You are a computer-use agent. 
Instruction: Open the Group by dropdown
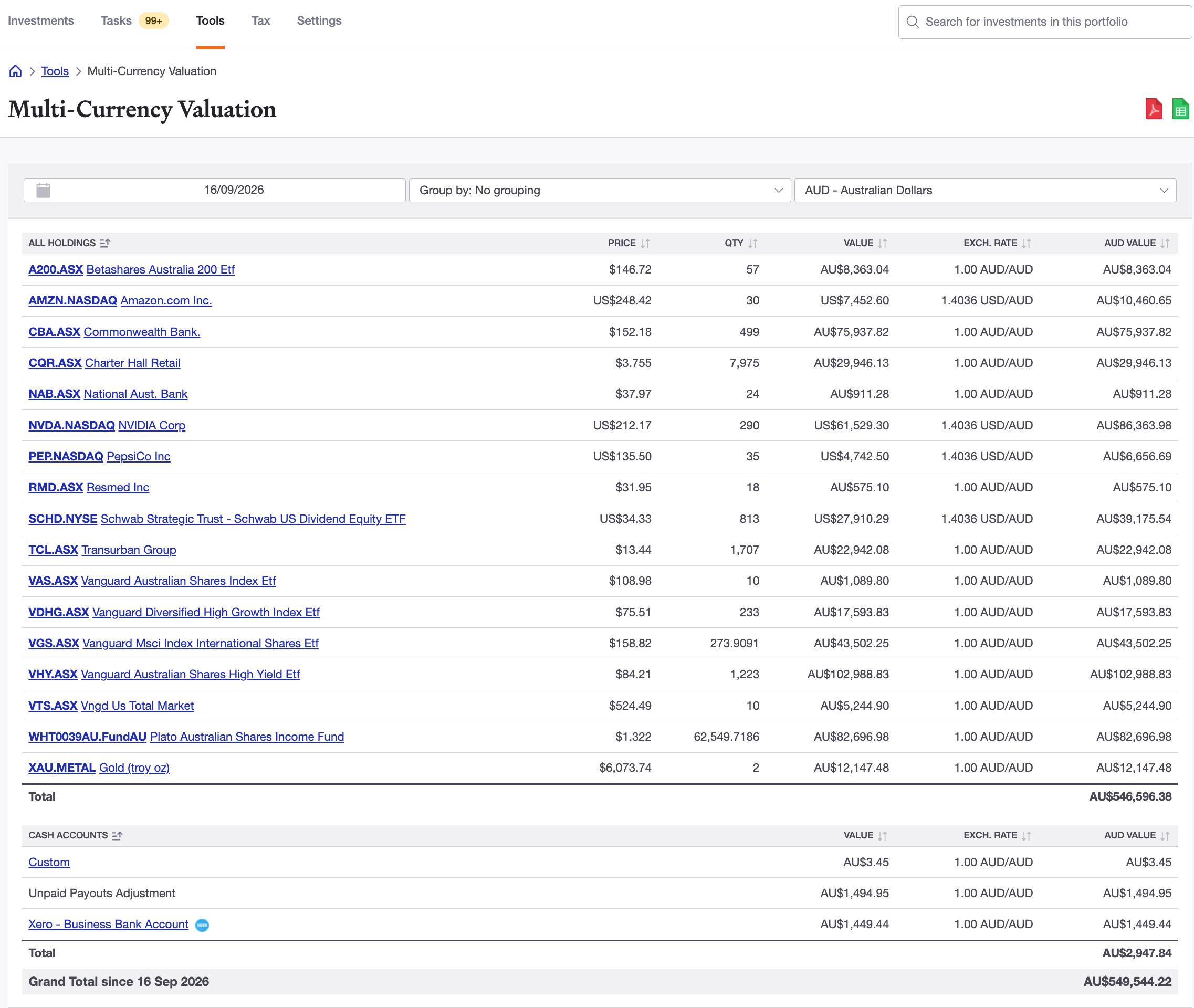(x=600, y=190)
